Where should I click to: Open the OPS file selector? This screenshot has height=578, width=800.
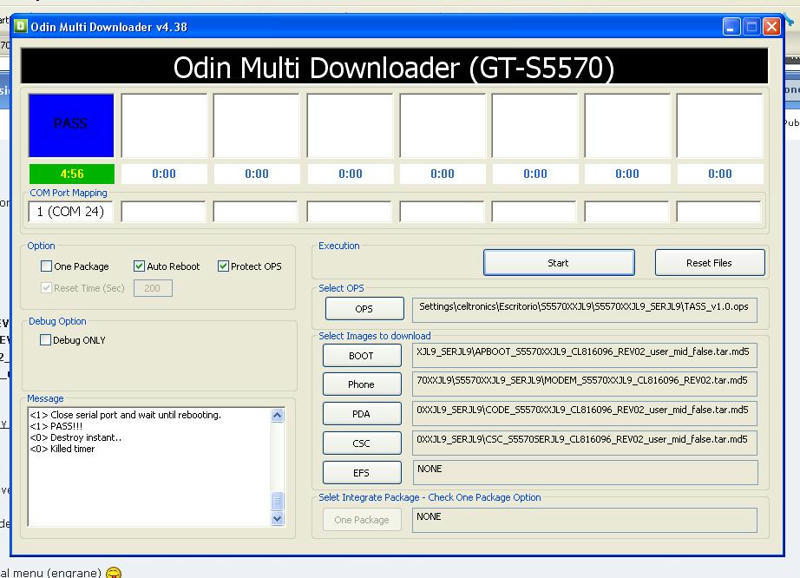363,309
